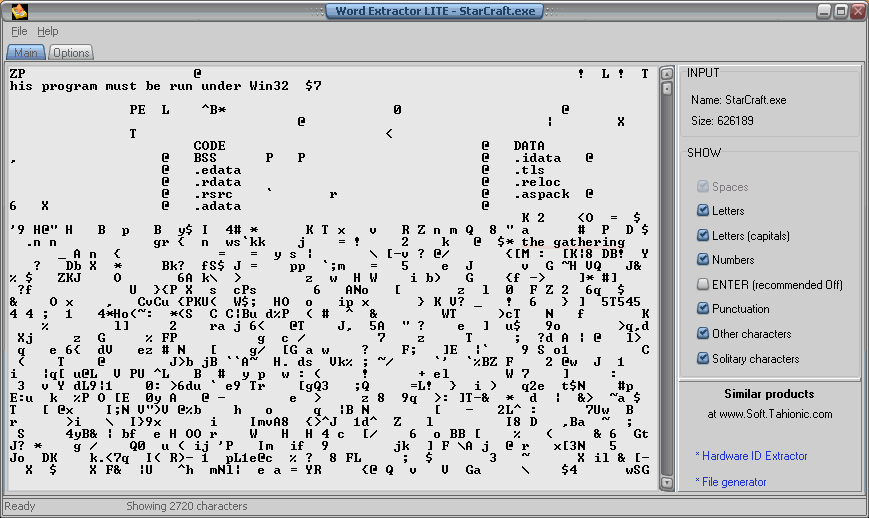Switch to the Main tab
Screen dimensions: 869x518
[x=25, y=53]
